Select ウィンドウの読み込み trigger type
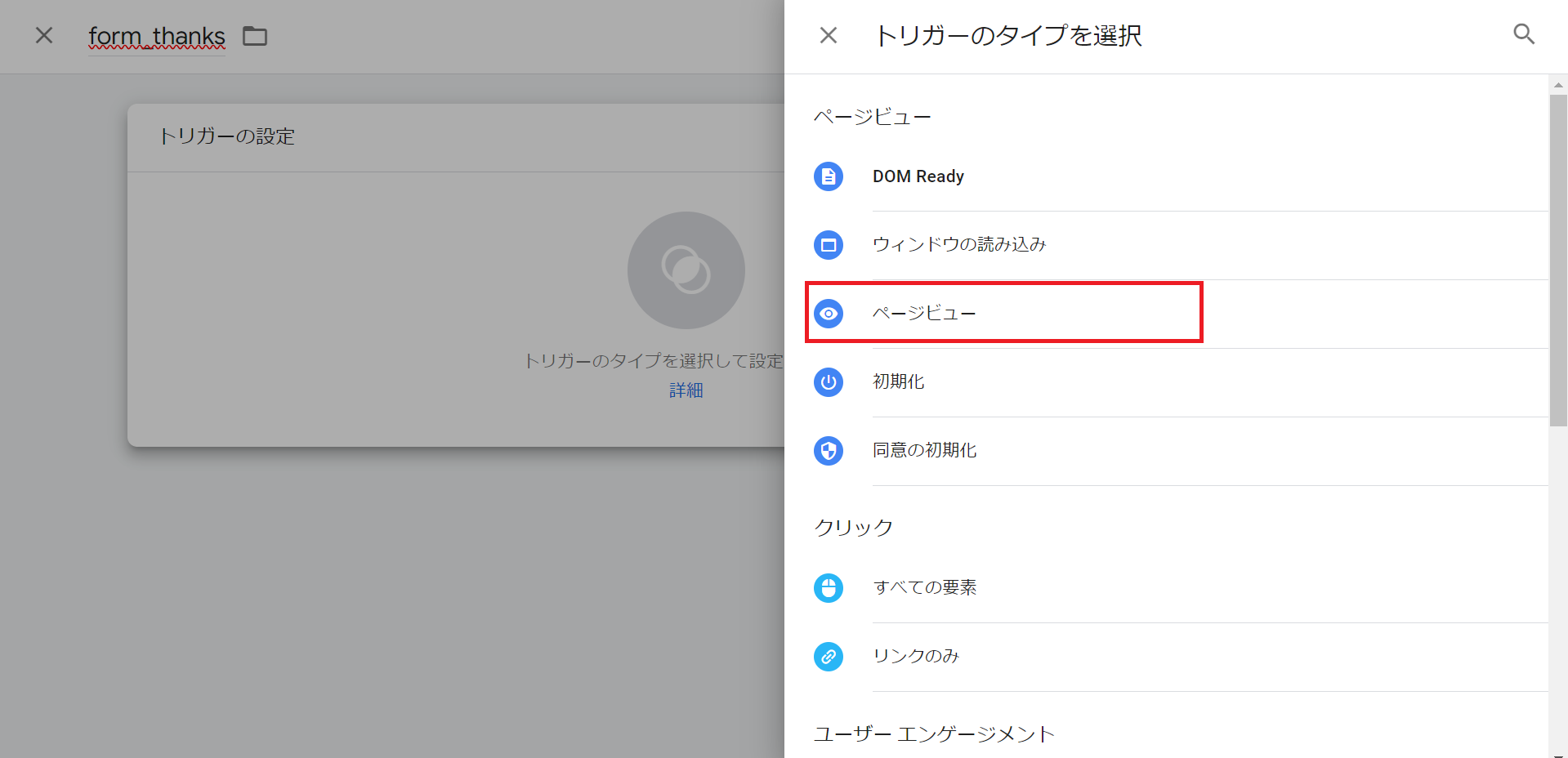 [1180, 245]
